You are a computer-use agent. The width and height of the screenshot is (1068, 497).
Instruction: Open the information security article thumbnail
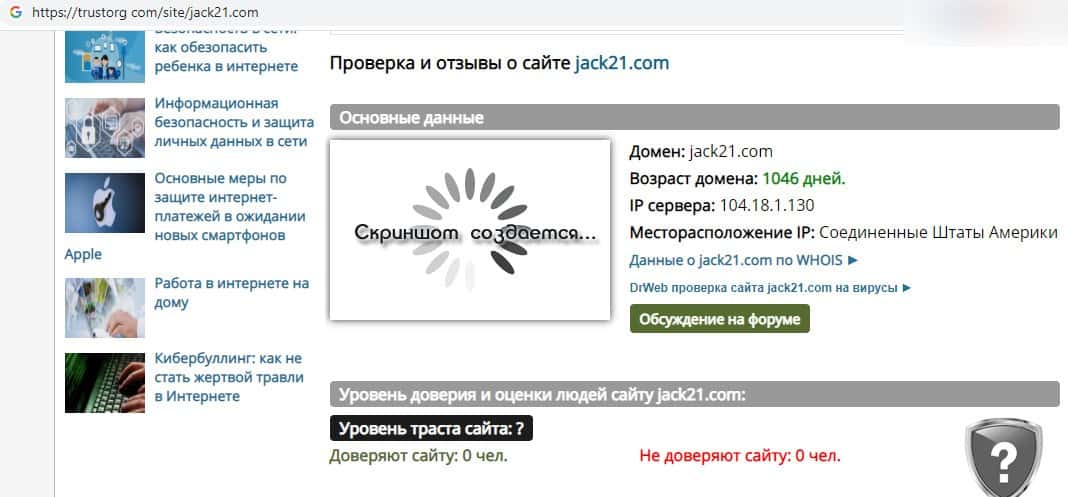pos(105,128)
